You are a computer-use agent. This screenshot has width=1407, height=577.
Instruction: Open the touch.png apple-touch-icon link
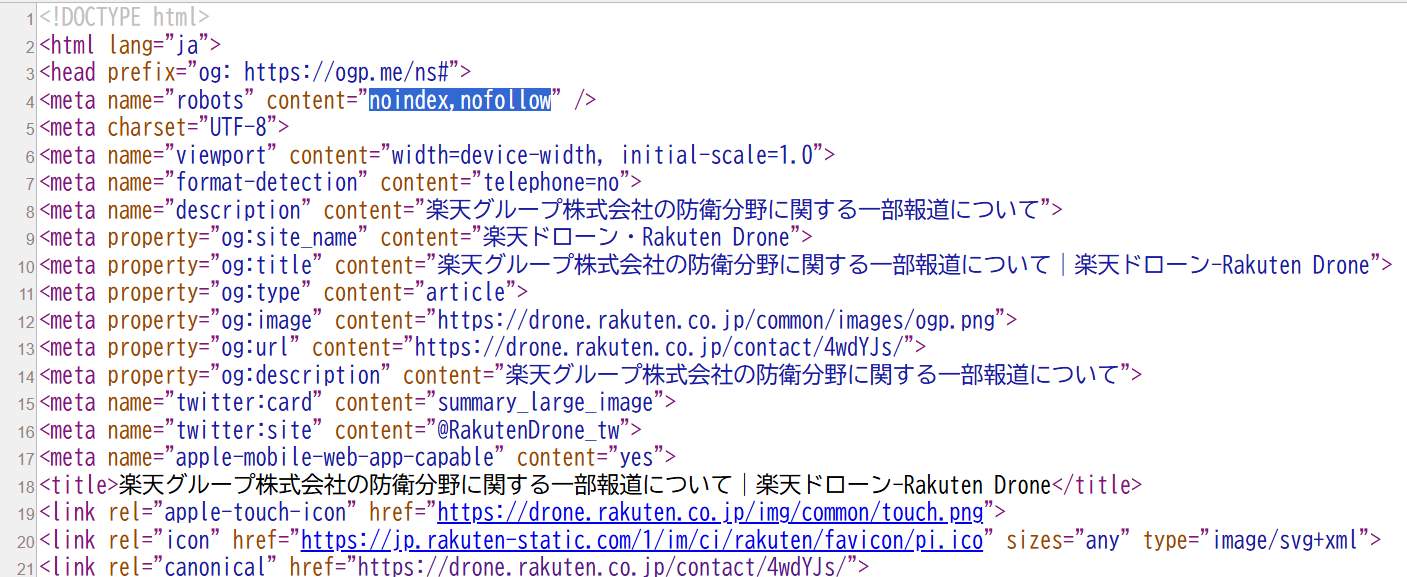pos(711,513)
